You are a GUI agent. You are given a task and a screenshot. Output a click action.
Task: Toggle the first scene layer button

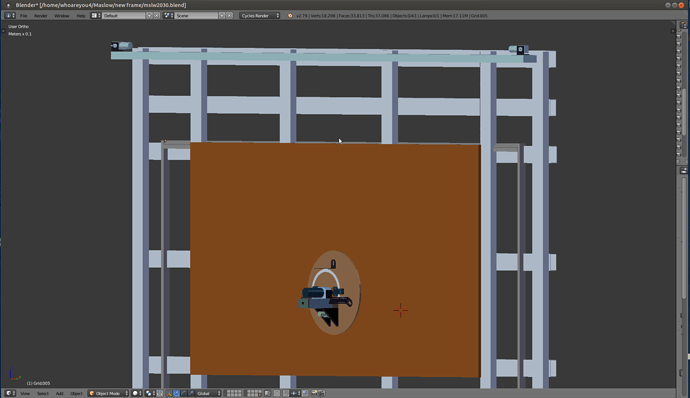tap(228, 392)
